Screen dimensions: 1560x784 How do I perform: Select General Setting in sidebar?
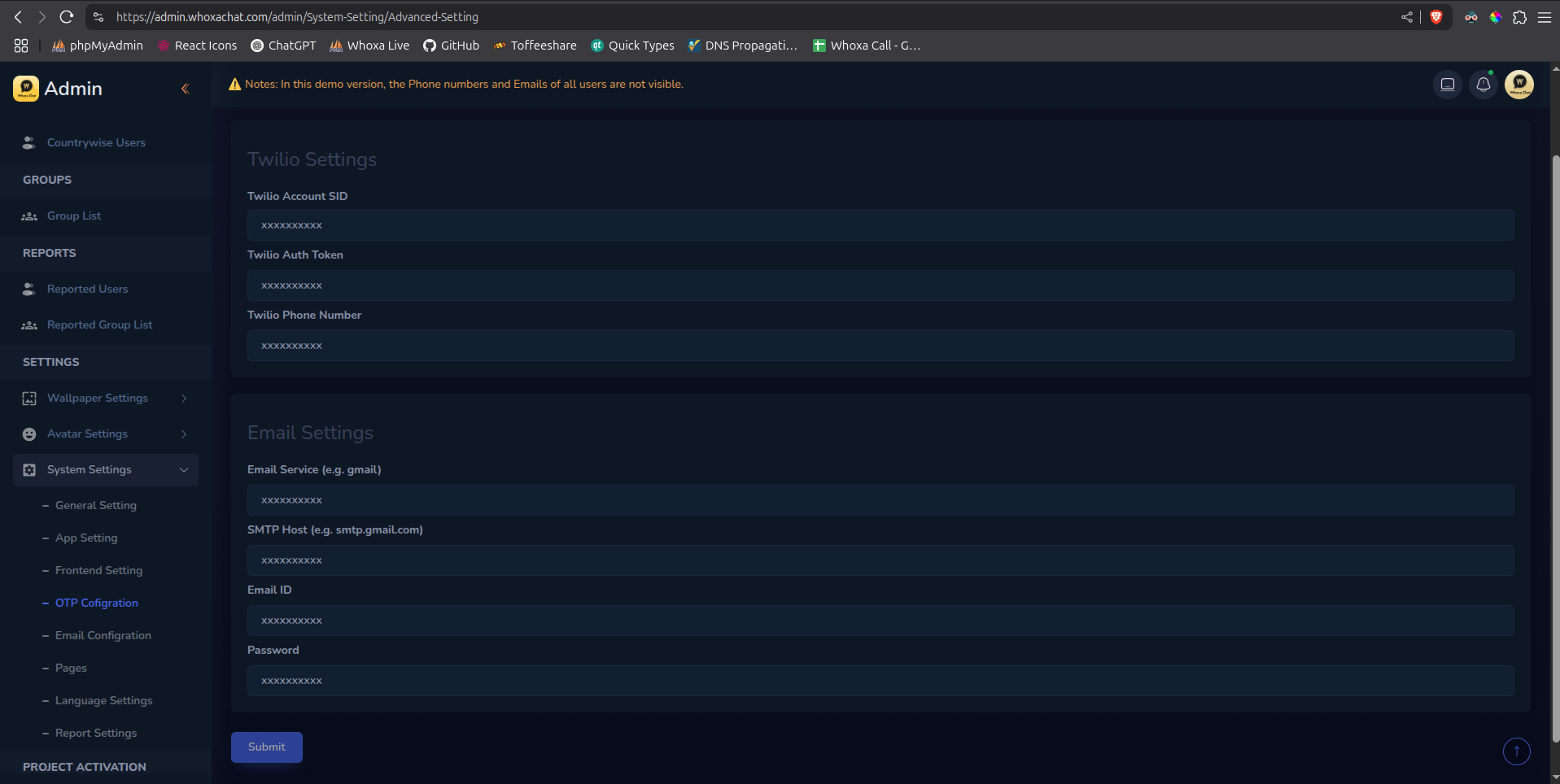point(95,505)
